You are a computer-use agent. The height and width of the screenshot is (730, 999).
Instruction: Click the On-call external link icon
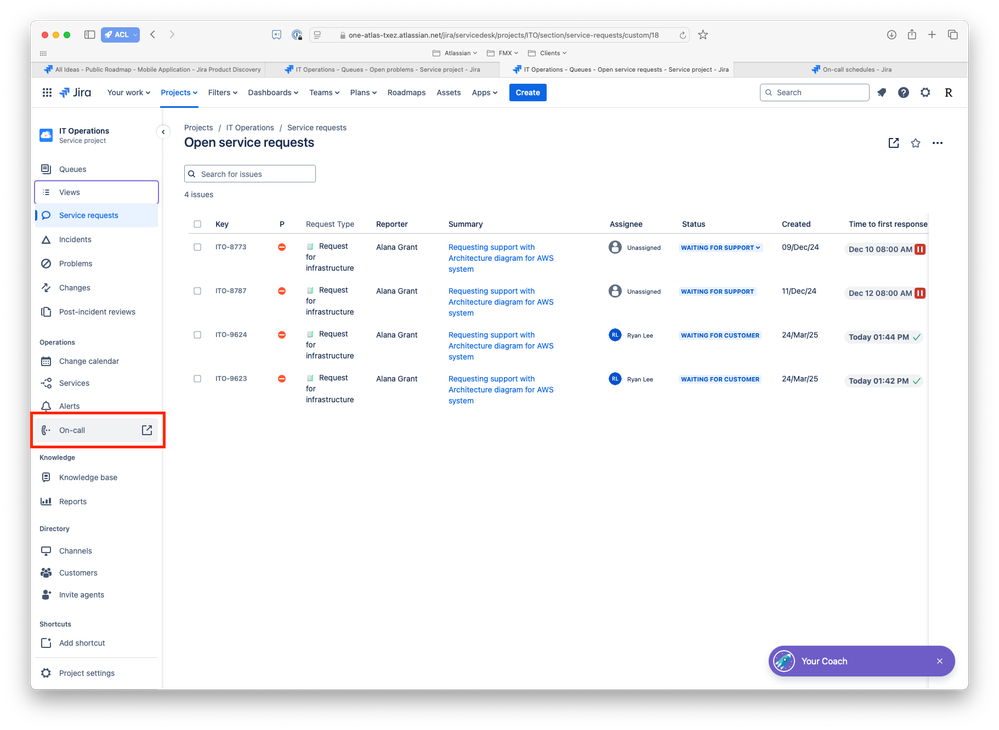pyautogui.click(x=147, y=430)
